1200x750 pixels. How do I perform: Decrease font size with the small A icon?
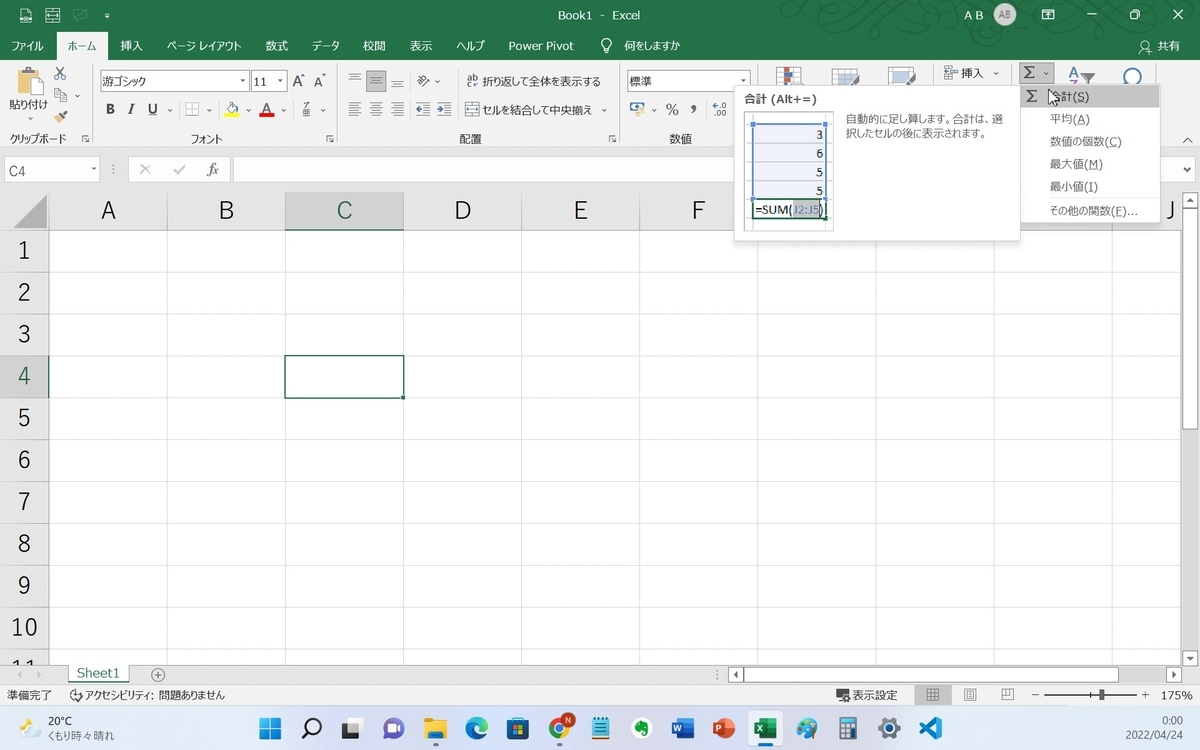coord(320,81)
